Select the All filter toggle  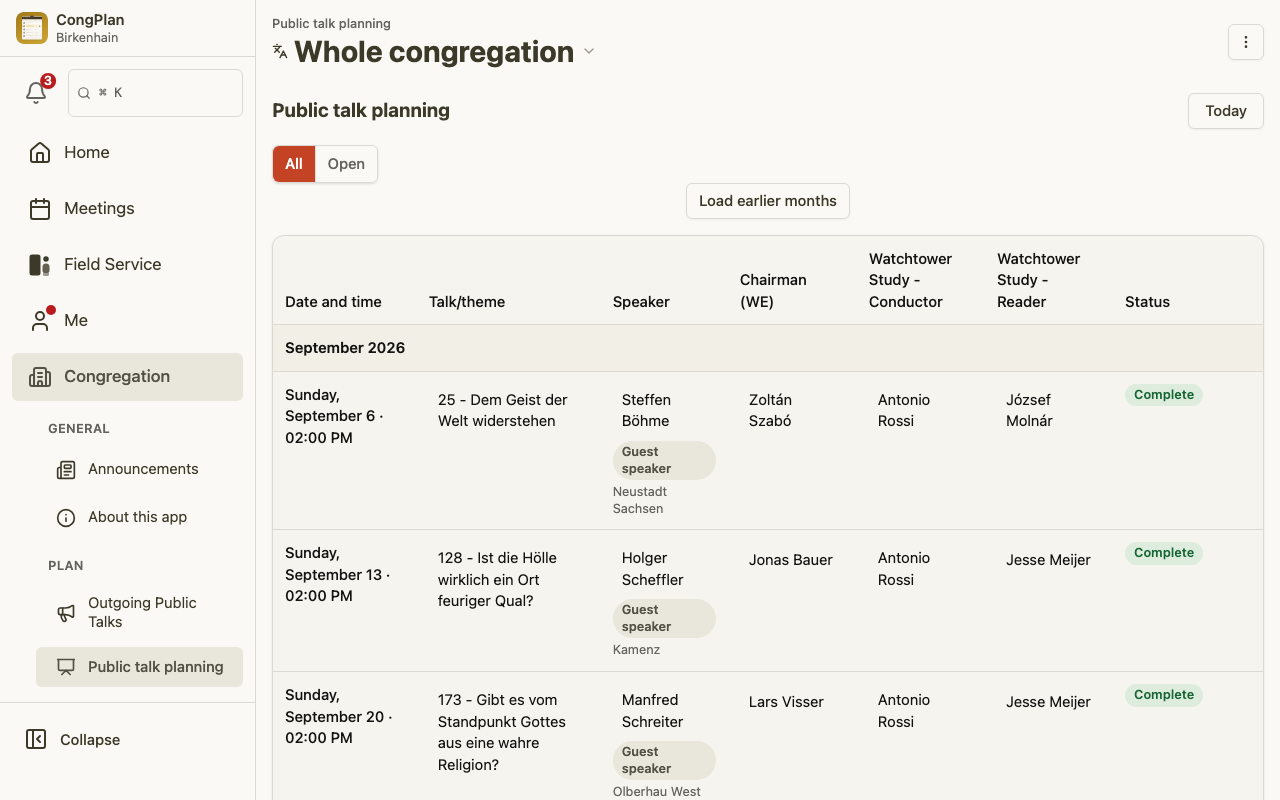click(x=294, y=164)
